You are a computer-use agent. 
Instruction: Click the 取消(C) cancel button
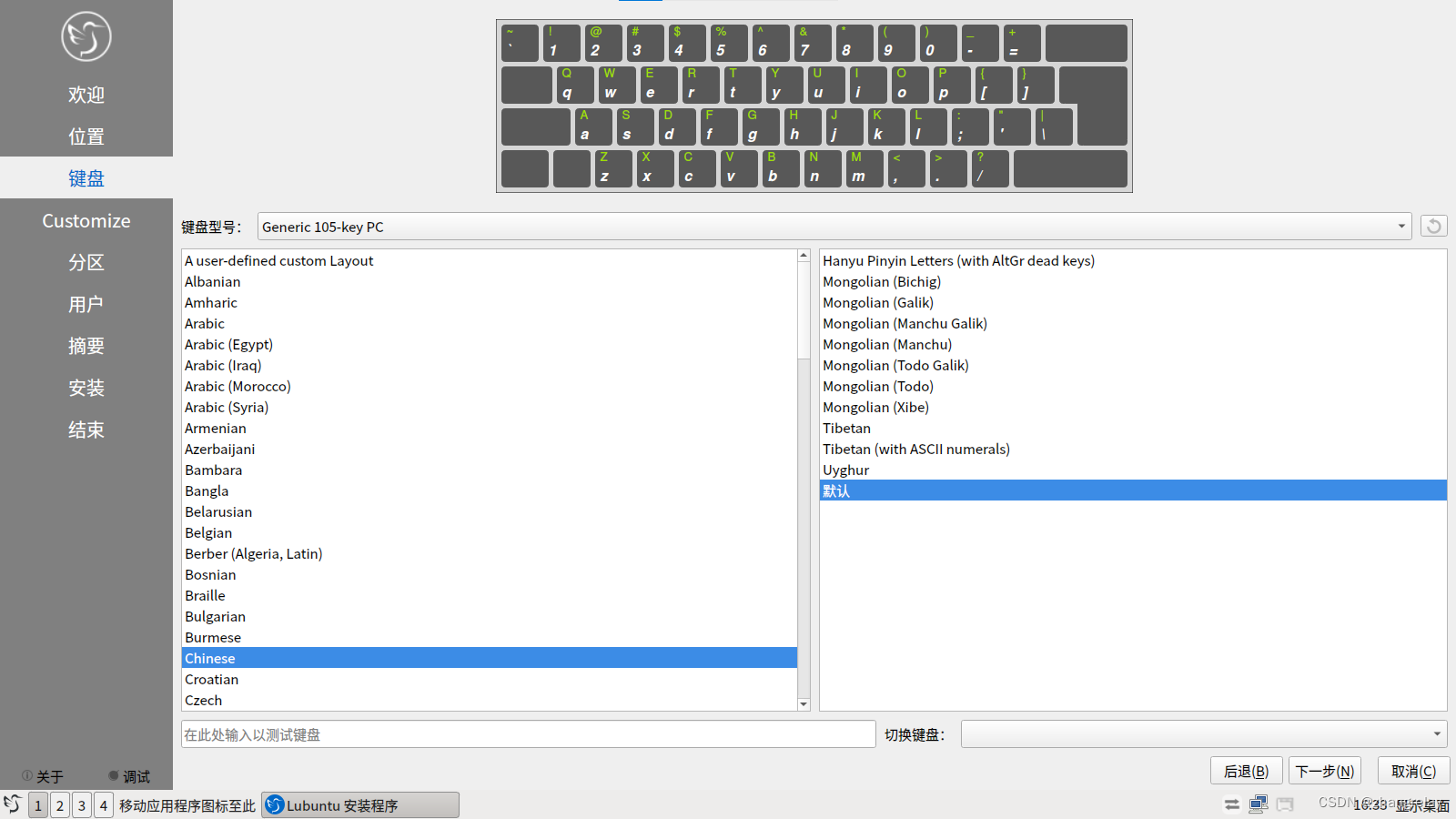click(1413, 771)
